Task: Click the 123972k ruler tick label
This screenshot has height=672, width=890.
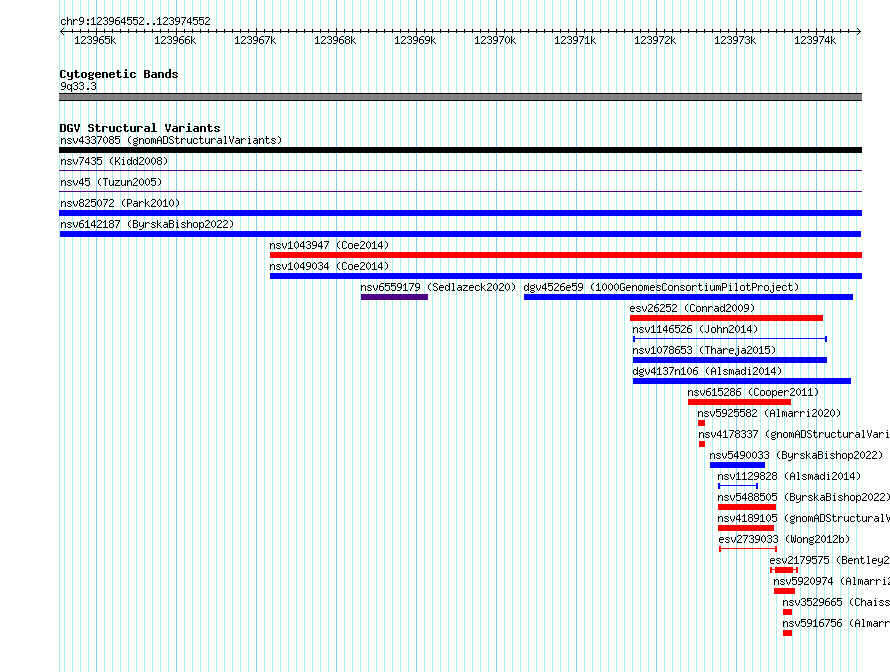Action: 655,40
